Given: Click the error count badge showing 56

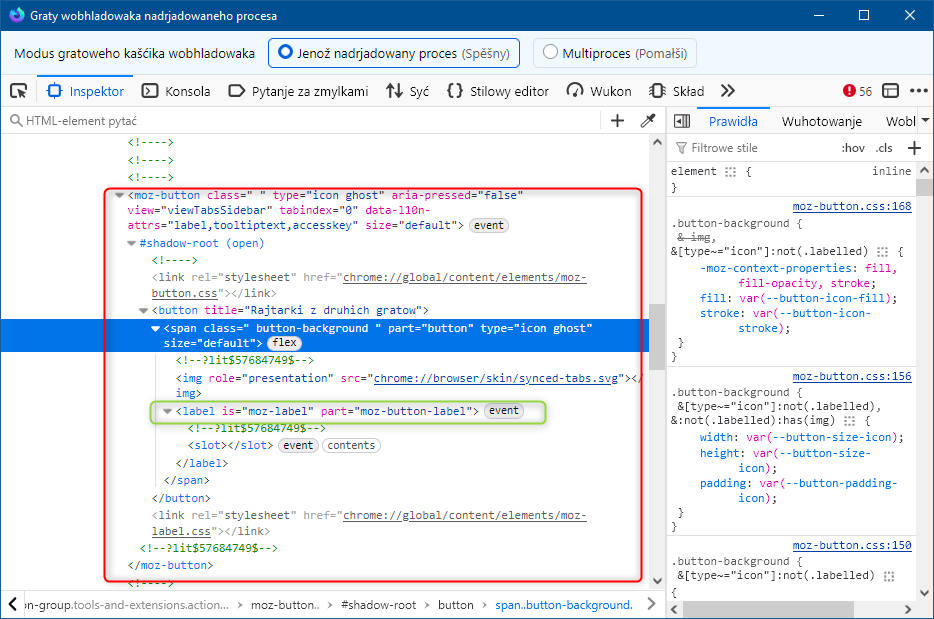Looking at the screenshot, I should pos(857,91).
